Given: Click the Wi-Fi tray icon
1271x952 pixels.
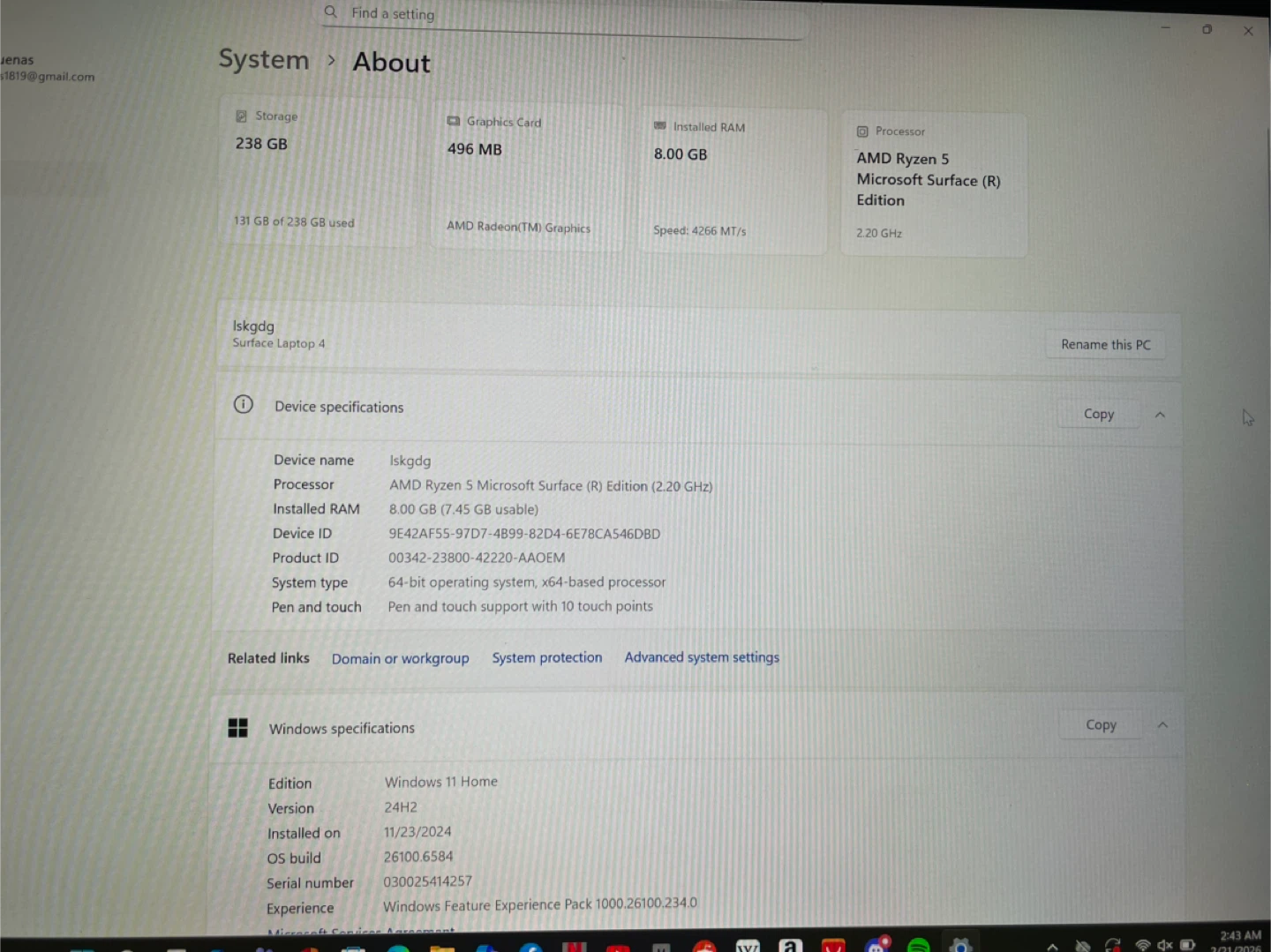Looking at the screenshot, I should coord(1143,946).
